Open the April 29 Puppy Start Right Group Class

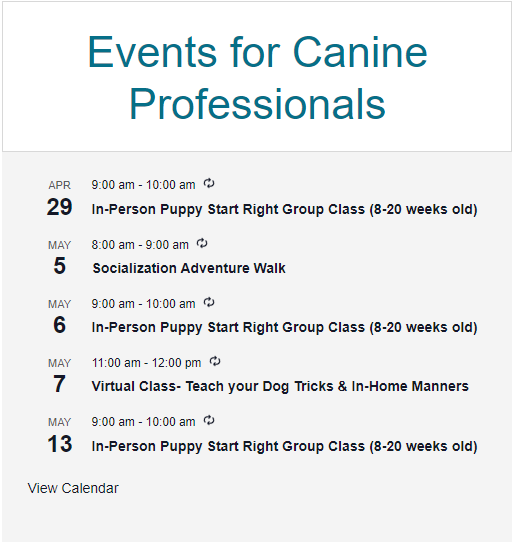click(x=284, y=209)
